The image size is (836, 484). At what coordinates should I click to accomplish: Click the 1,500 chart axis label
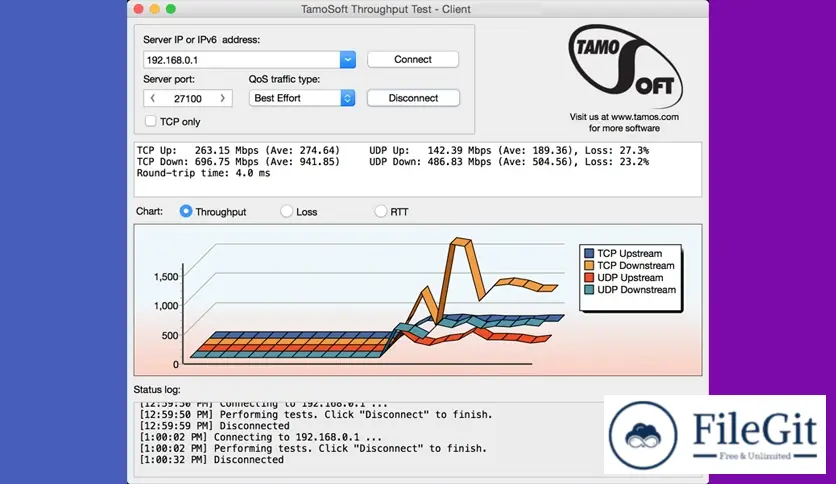point(166,277)
